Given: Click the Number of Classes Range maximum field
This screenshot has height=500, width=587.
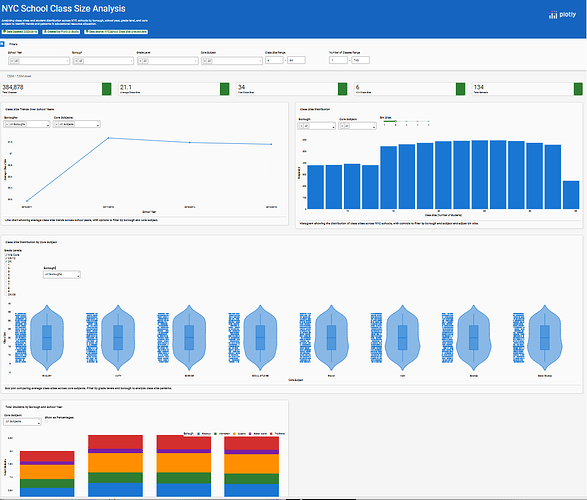Looking at the screenshot, I should pyautogui.click(x=361, y=60).
